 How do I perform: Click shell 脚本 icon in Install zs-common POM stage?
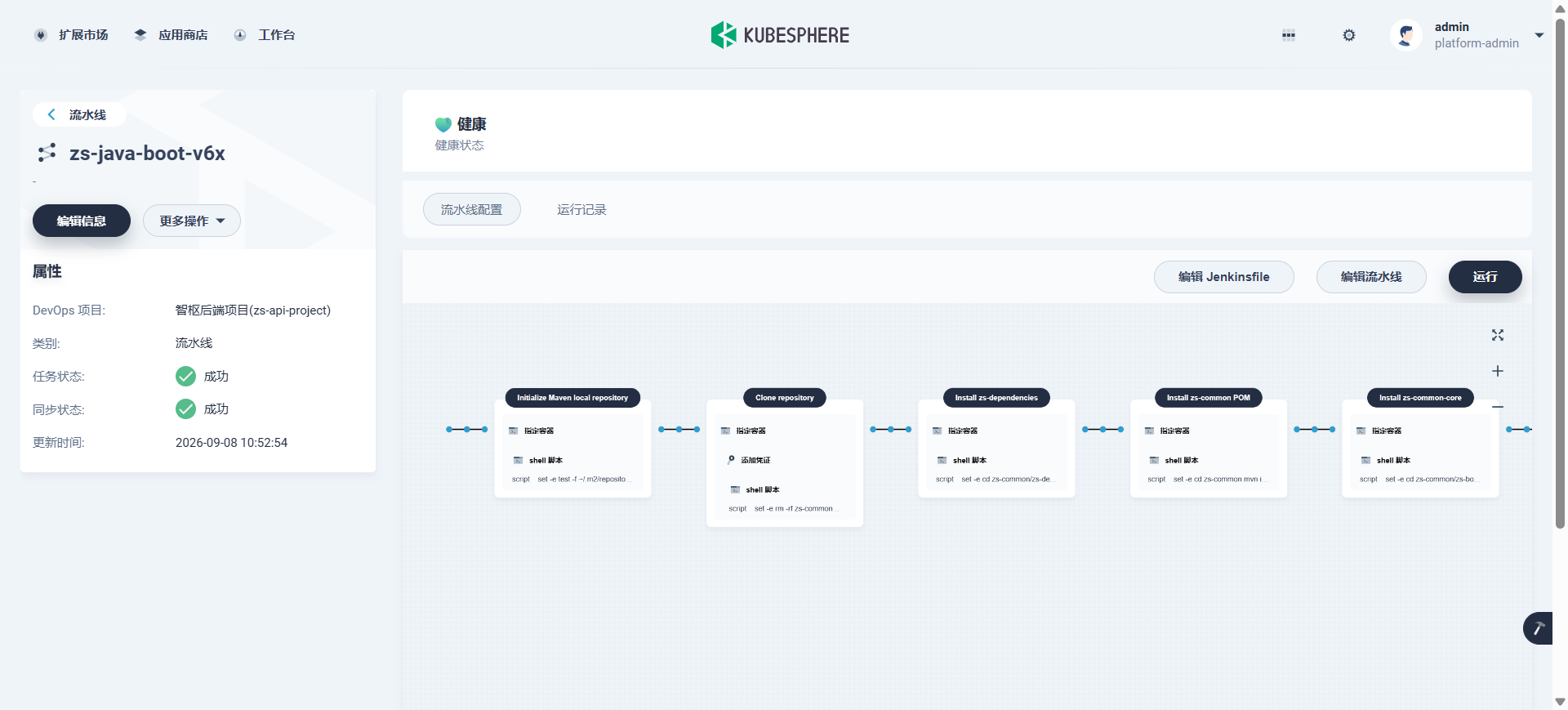coord(1154,460)
